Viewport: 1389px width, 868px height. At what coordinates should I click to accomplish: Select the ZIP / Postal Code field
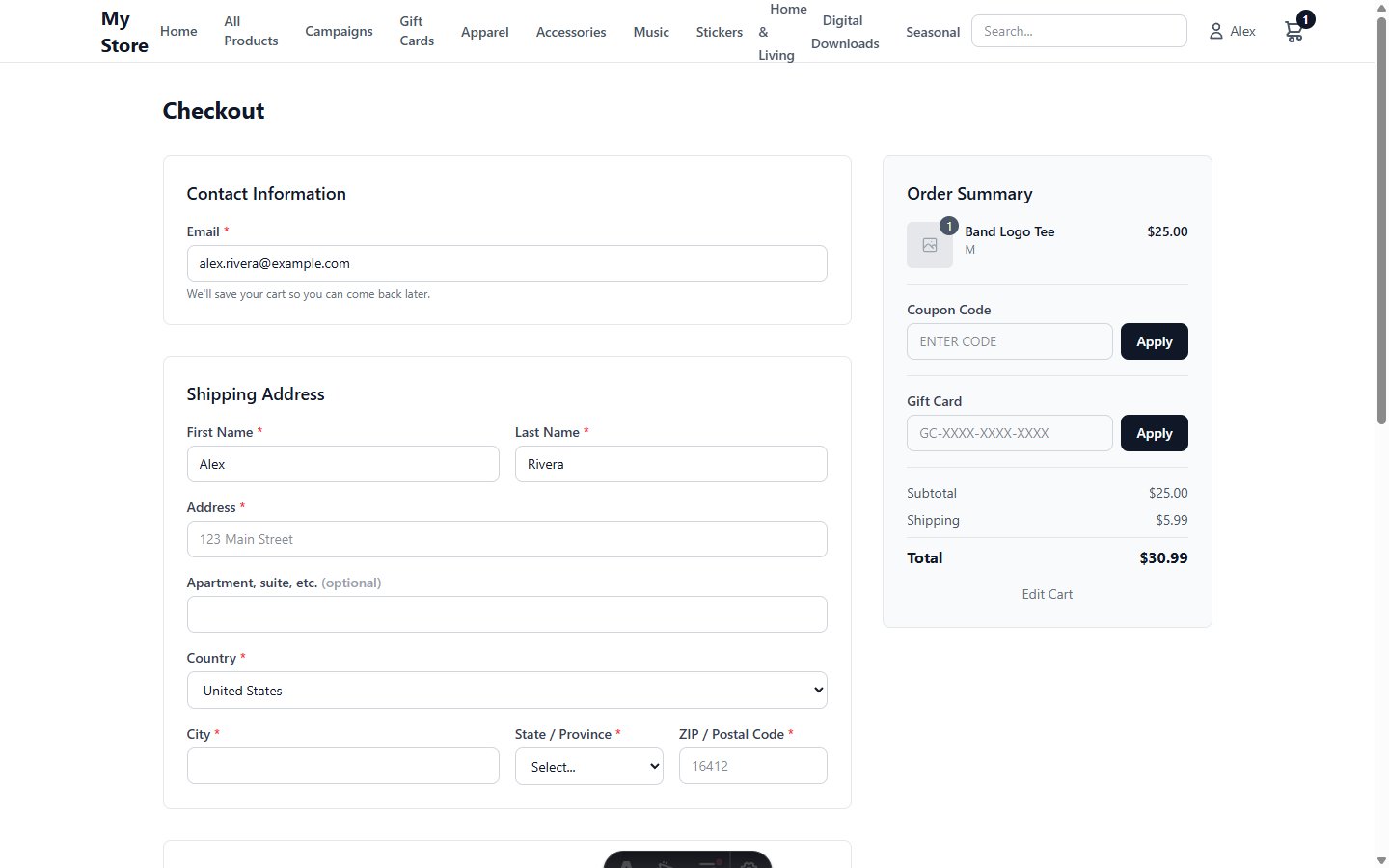point(752,766)
